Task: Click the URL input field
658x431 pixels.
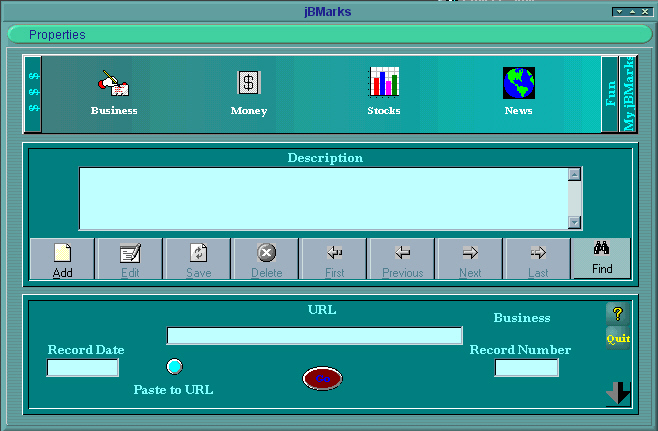Action: point(314,336)
